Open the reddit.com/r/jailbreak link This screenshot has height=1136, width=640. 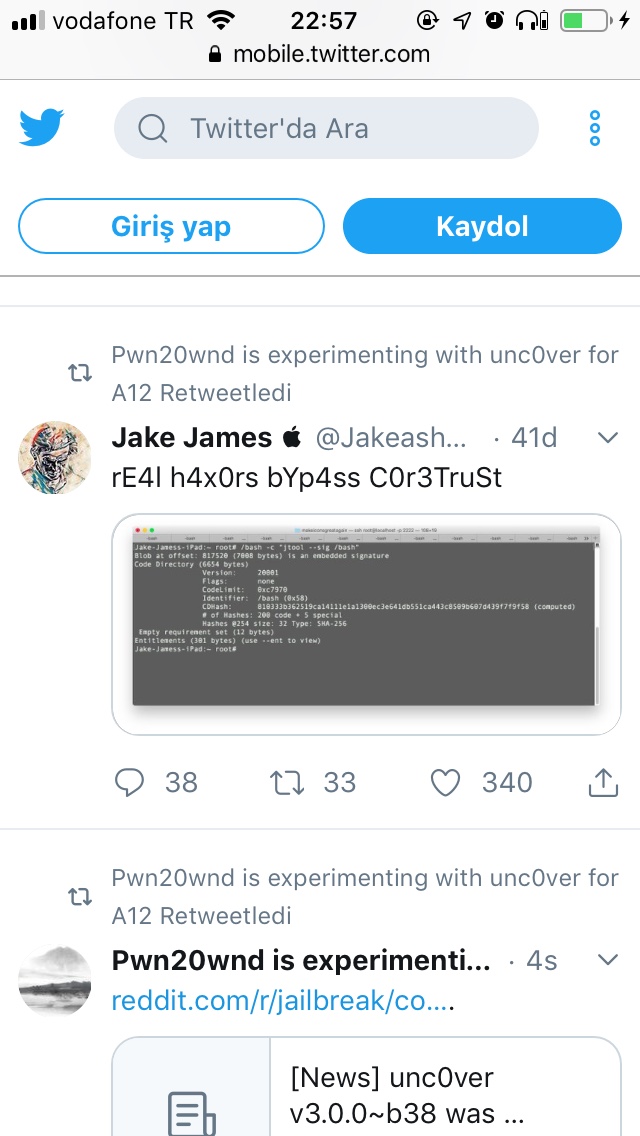(x=282, y=1000)
